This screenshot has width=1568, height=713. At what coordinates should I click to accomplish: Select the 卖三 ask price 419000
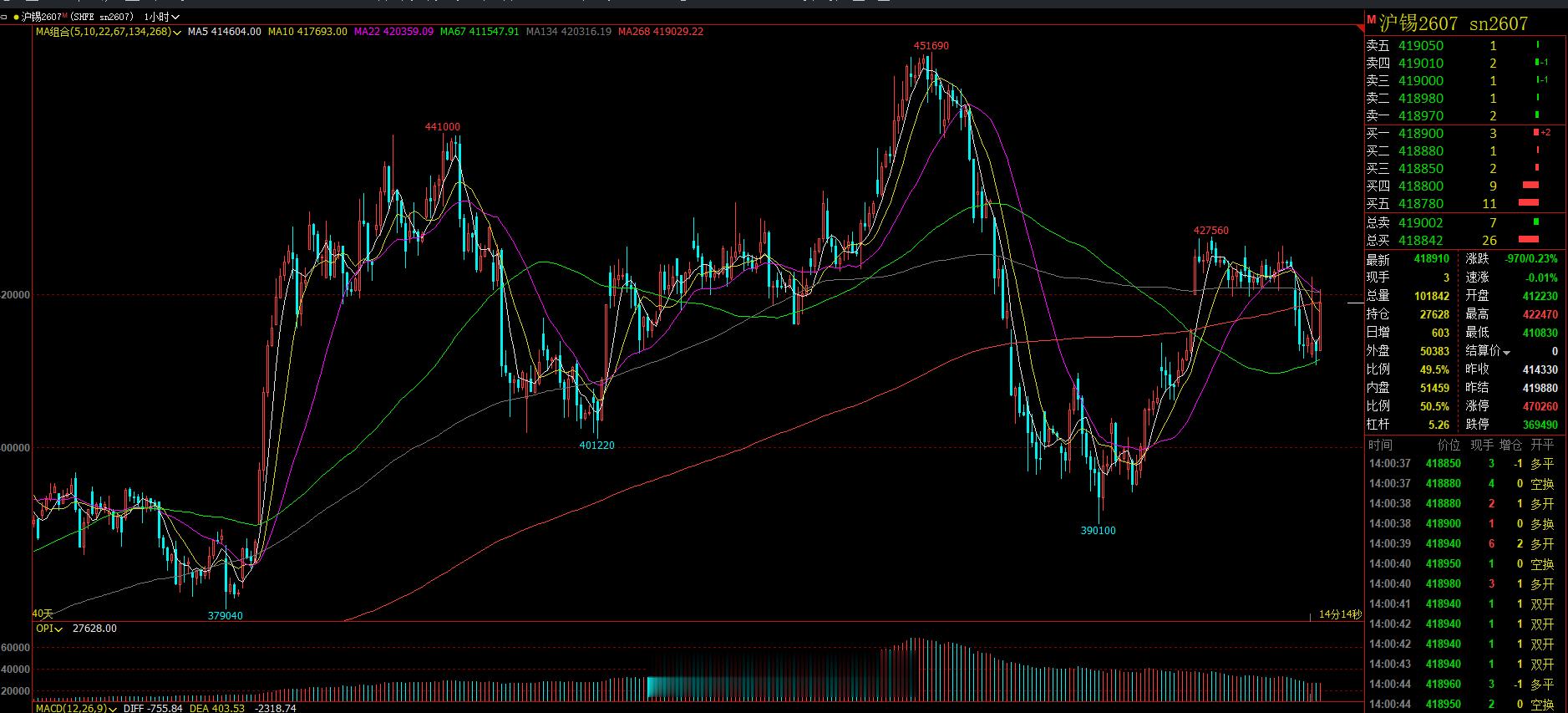pyautogui.click(x=1420, y=81)
